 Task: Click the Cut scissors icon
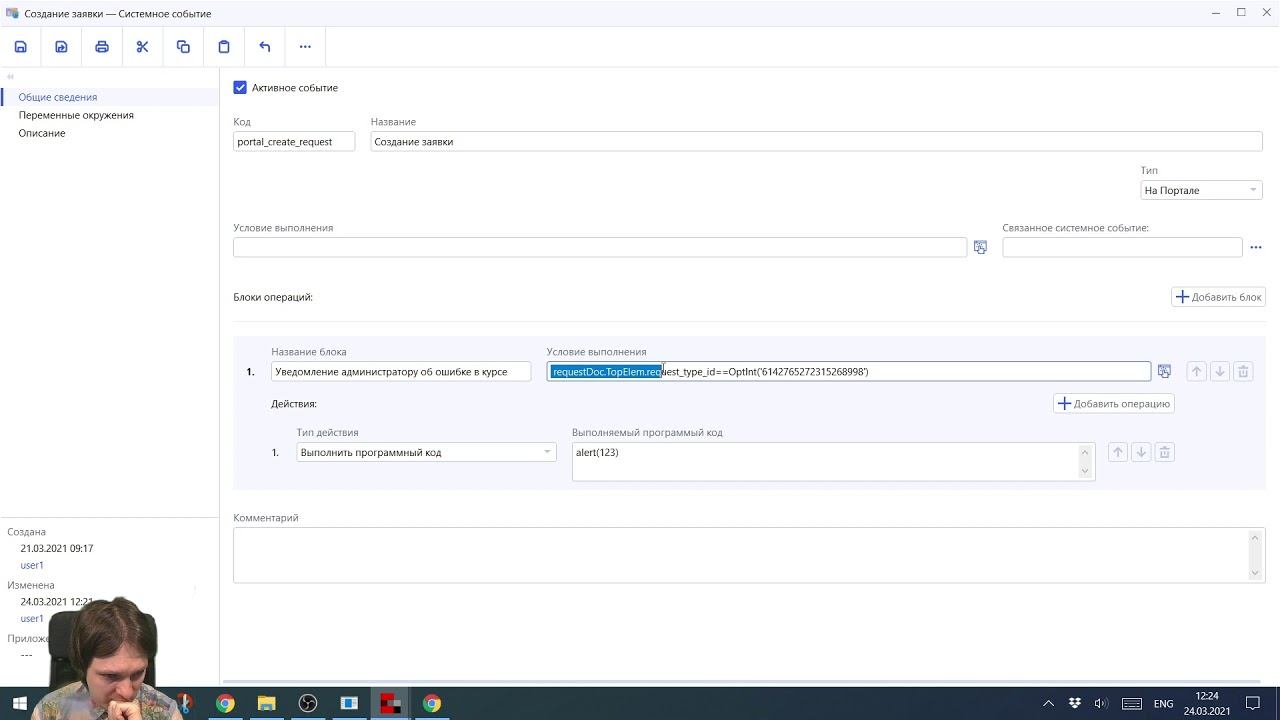pos(142,47)
